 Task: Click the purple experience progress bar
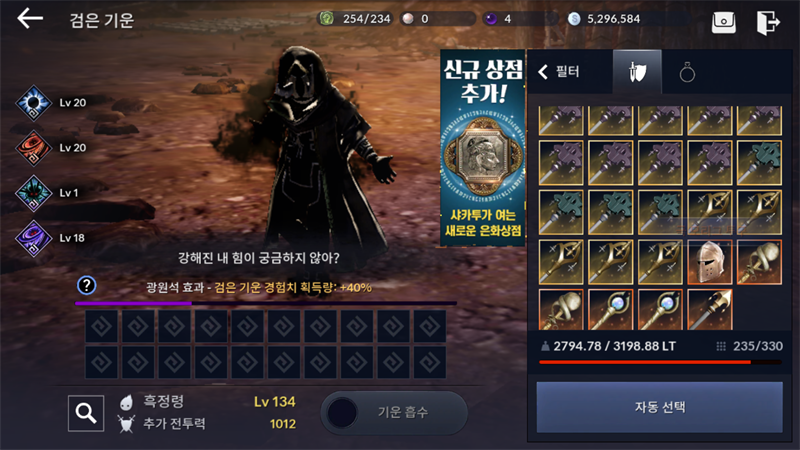coord(266,304)
